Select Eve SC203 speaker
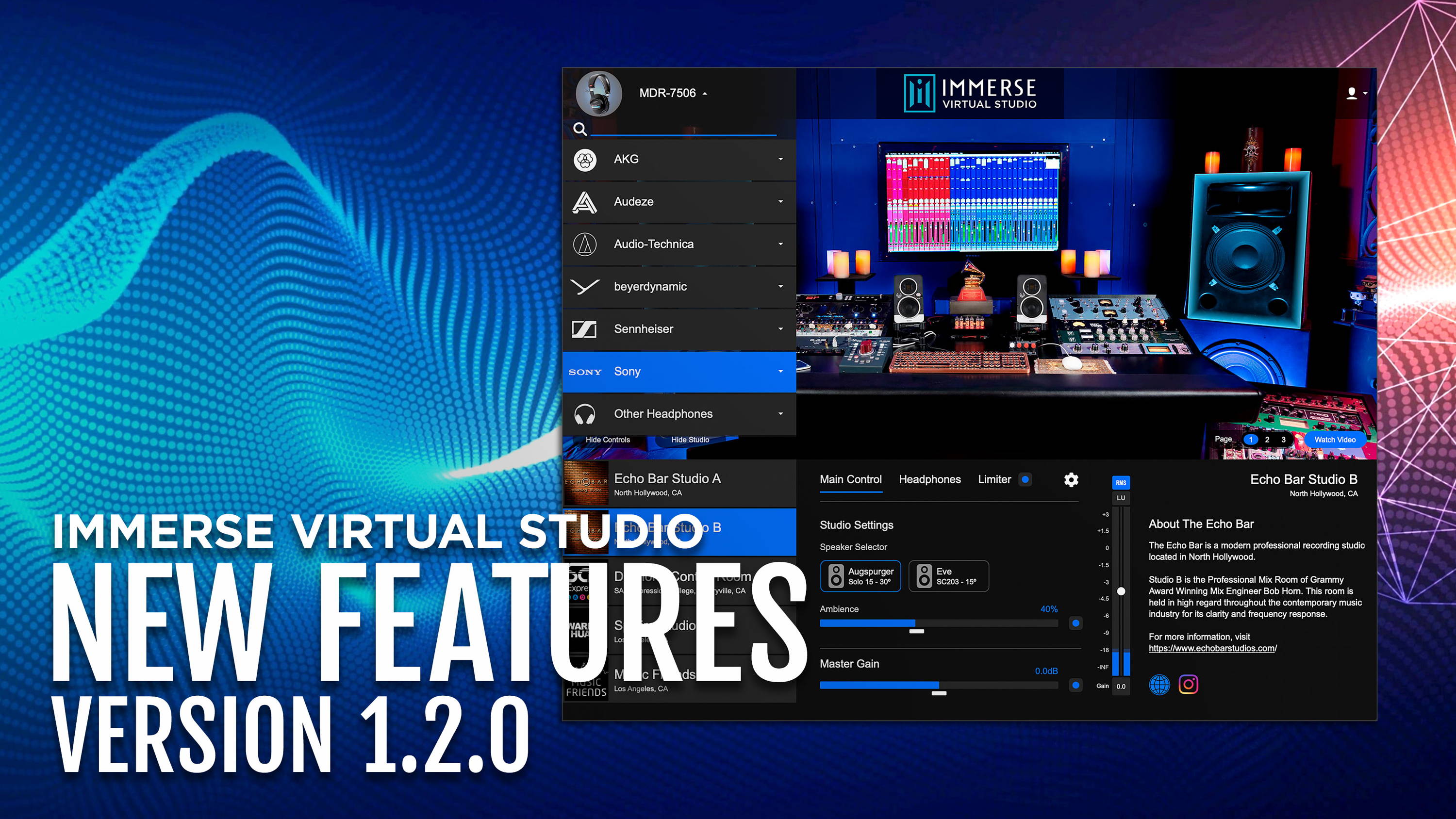Viewport: 1456px width, 819px height. coord(948,576)
